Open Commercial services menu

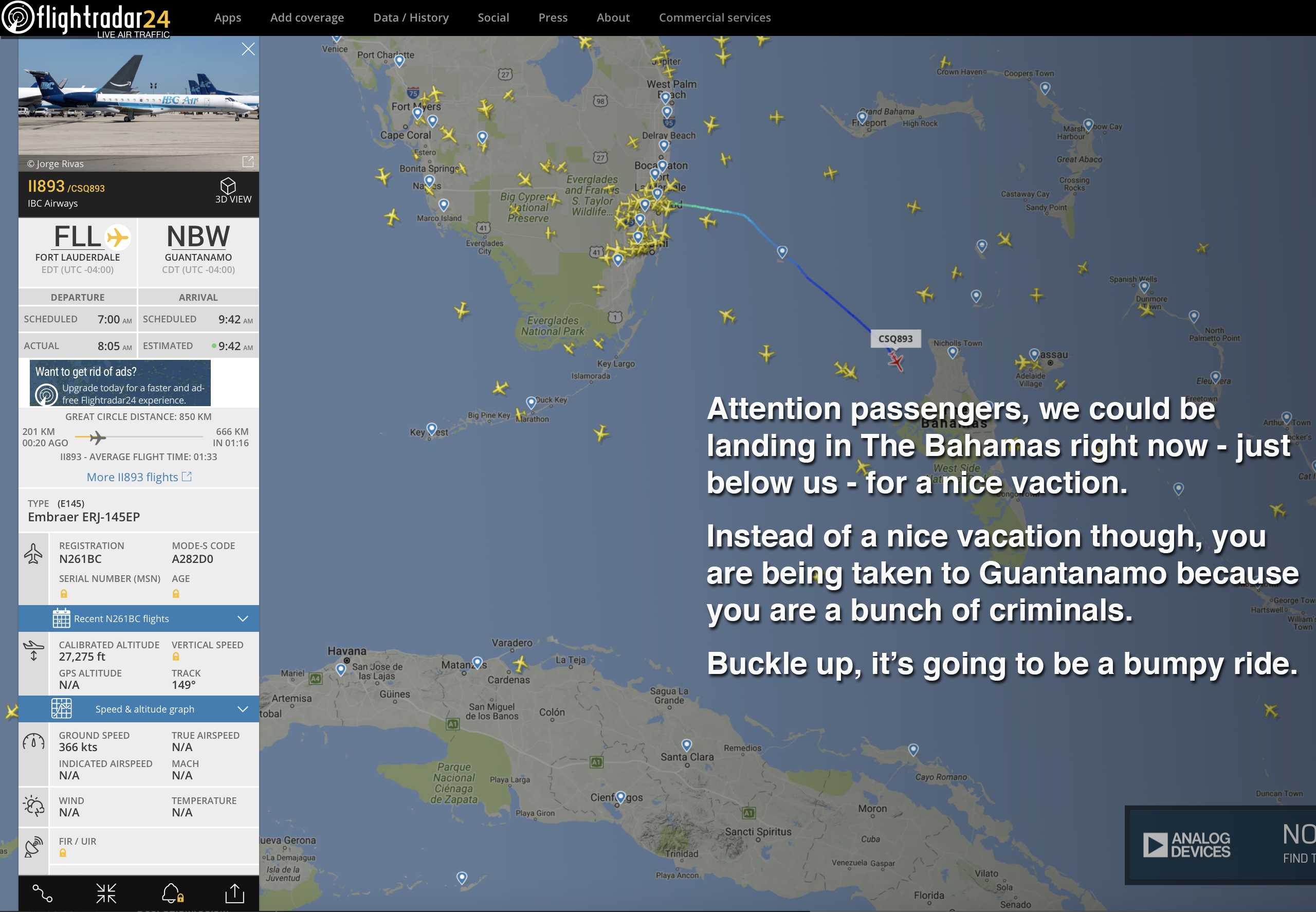[715, 17]
